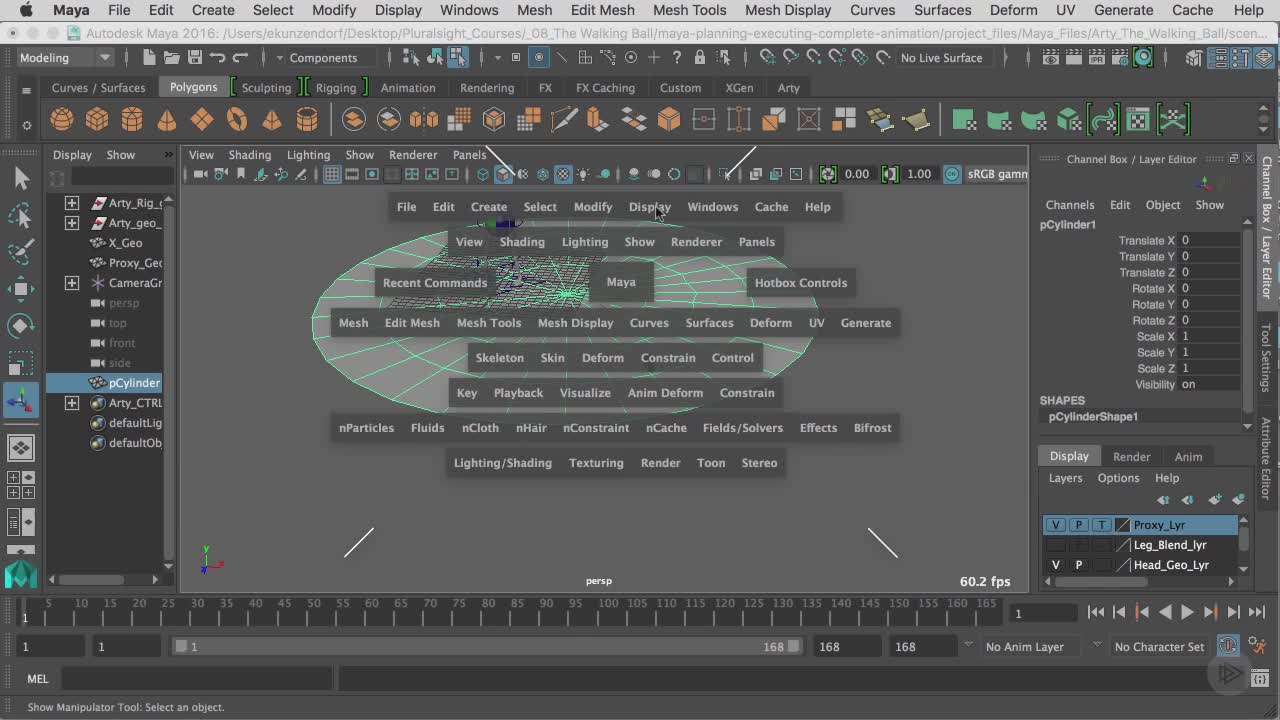Expand CameraGr node in outliner
The height and width of the screenshot is (720, 1280).
tap(72, 283)
